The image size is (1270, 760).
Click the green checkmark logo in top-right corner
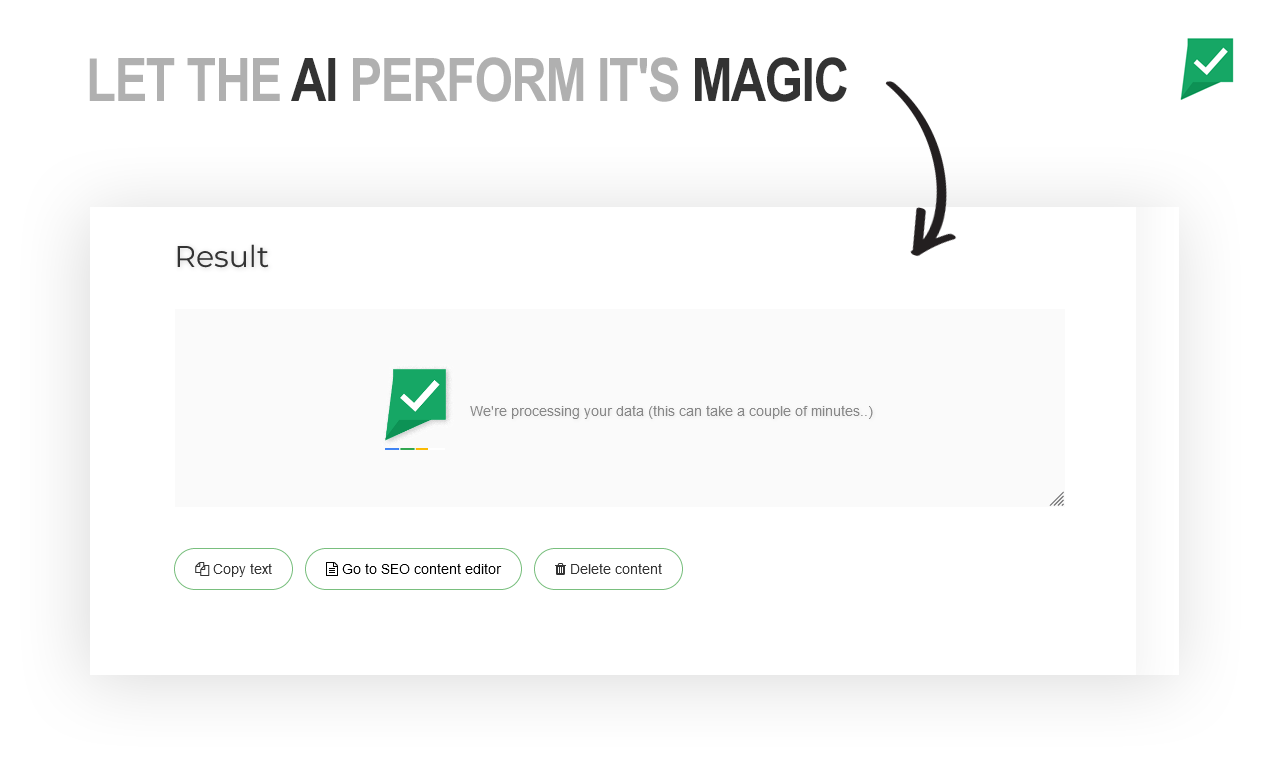click(1207, 69)
